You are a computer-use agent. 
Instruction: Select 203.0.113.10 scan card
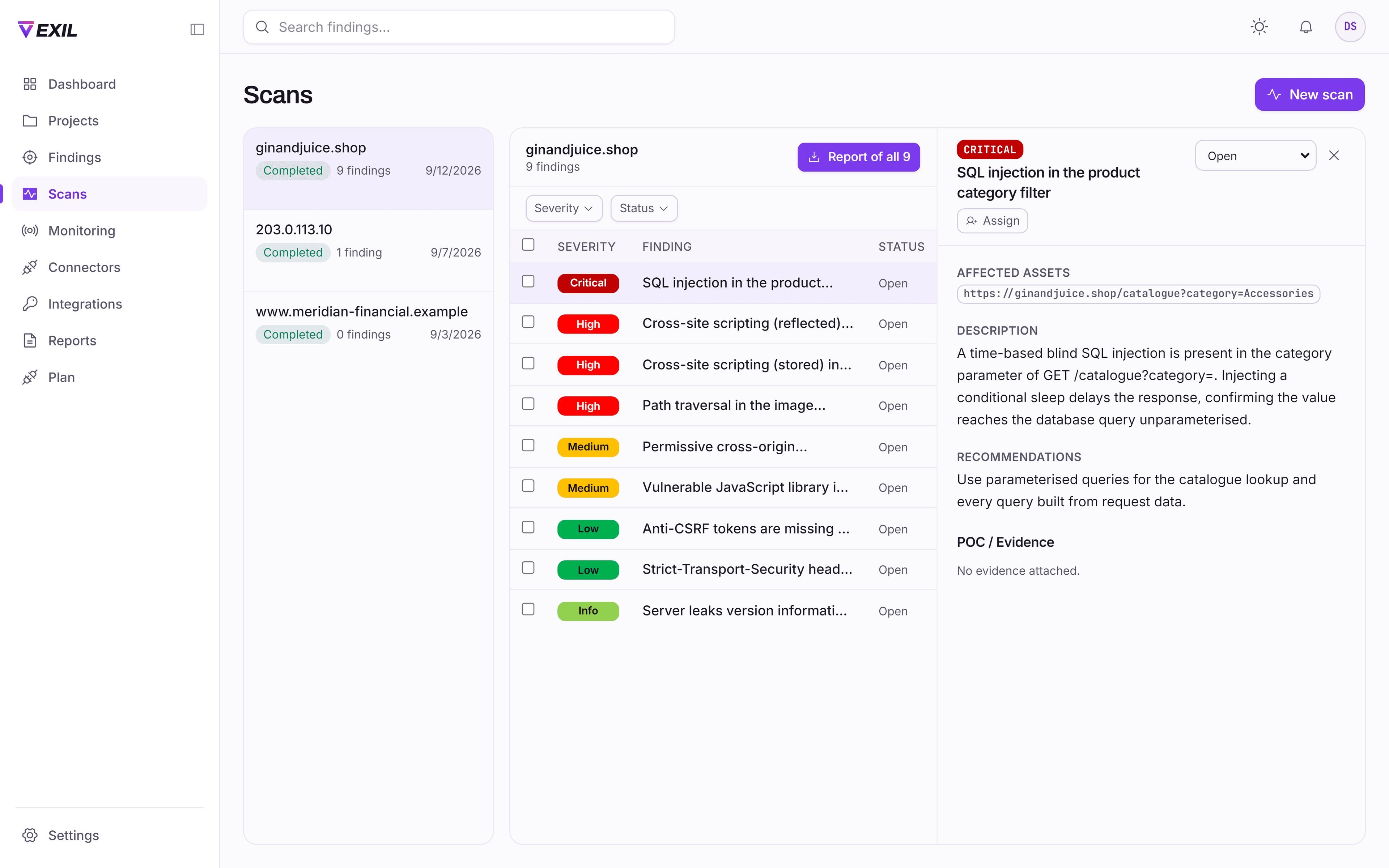click(x=369, y=251)
